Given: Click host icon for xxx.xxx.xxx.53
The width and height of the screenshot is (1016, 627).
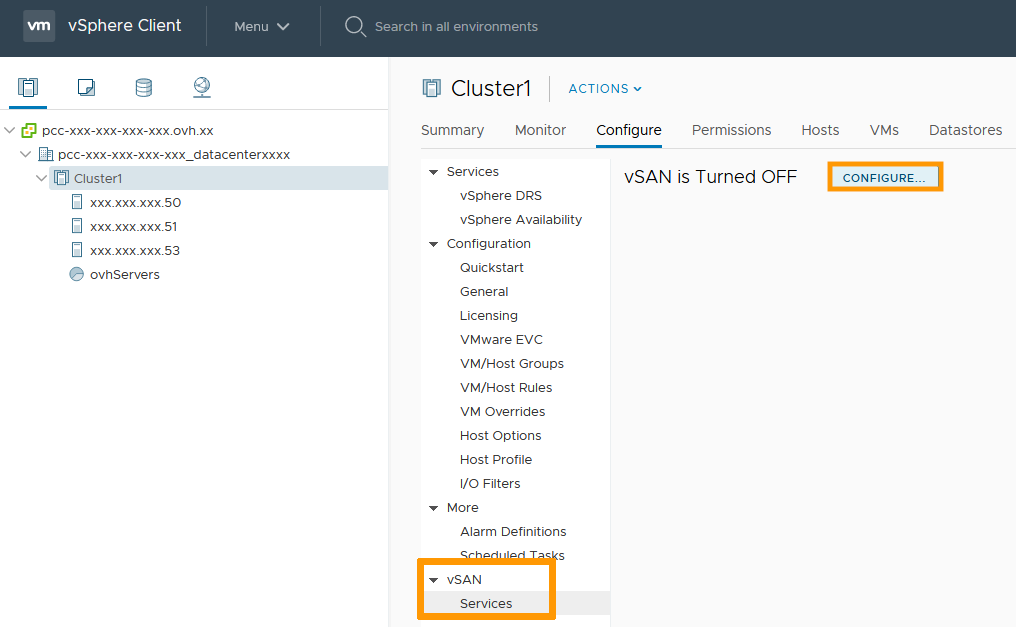Looking at the screenshot, I should click(x=77, y=250).
